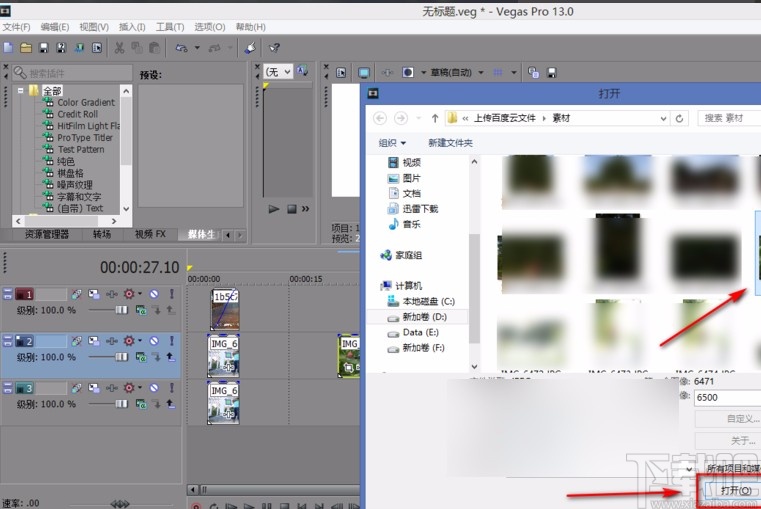Click track 1 level slider handle
Viewport: 761px width, 509px height.
121,310
